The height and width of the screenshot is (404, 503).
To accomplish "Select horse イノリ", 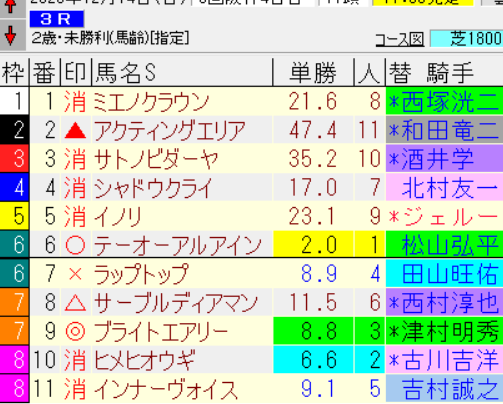I will pyautogui.click(x=118, y=216).
